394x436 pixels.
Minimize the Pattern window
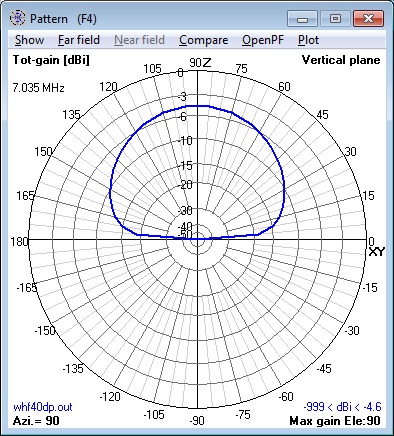click(302, 18)
